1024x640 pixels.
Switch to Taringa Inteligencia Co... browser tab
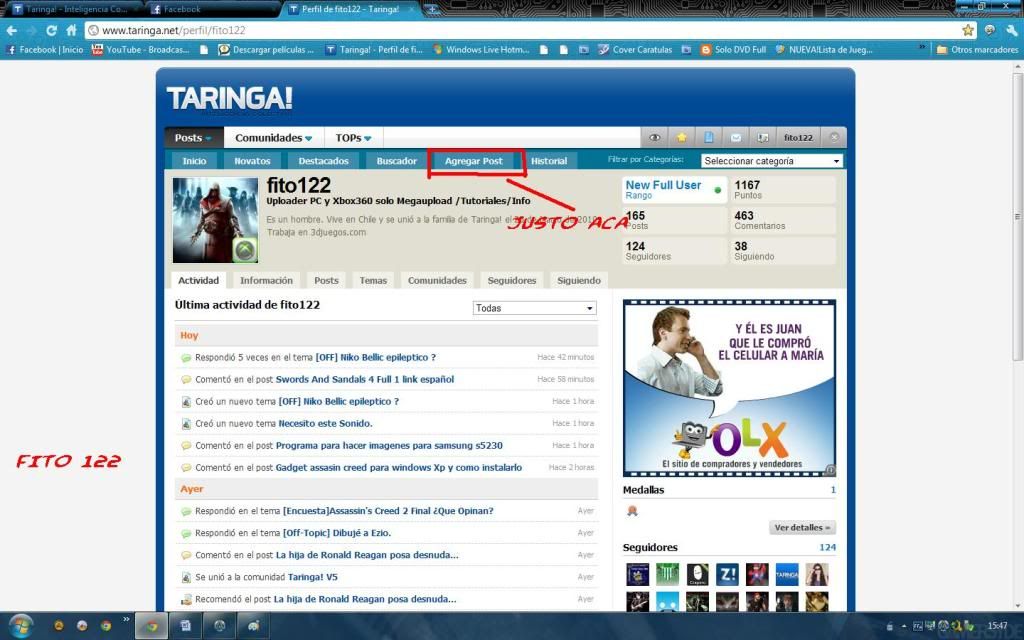click(x=73, y=9)
